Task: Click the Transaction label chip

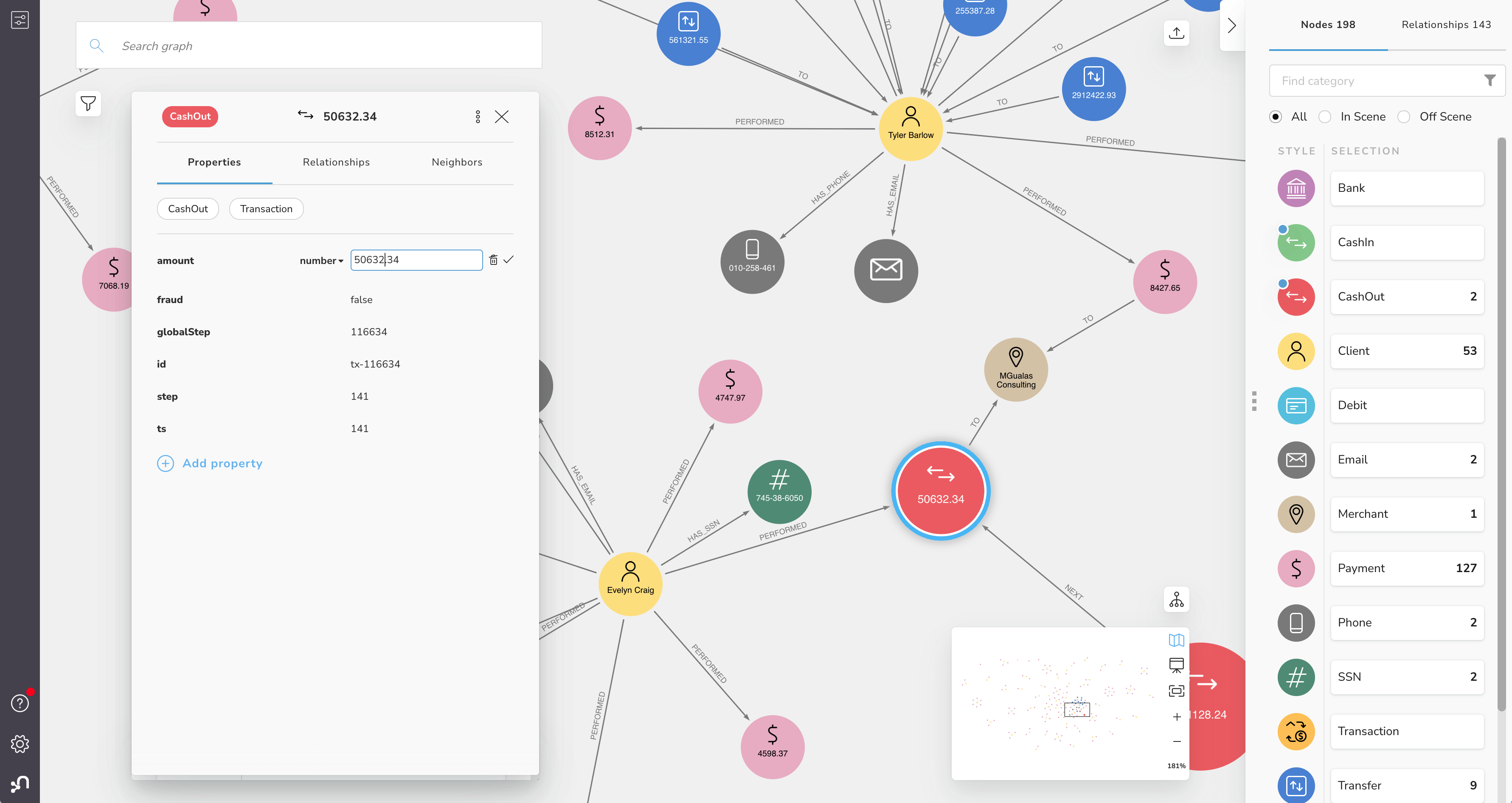Action: click(x=266, y=209)
